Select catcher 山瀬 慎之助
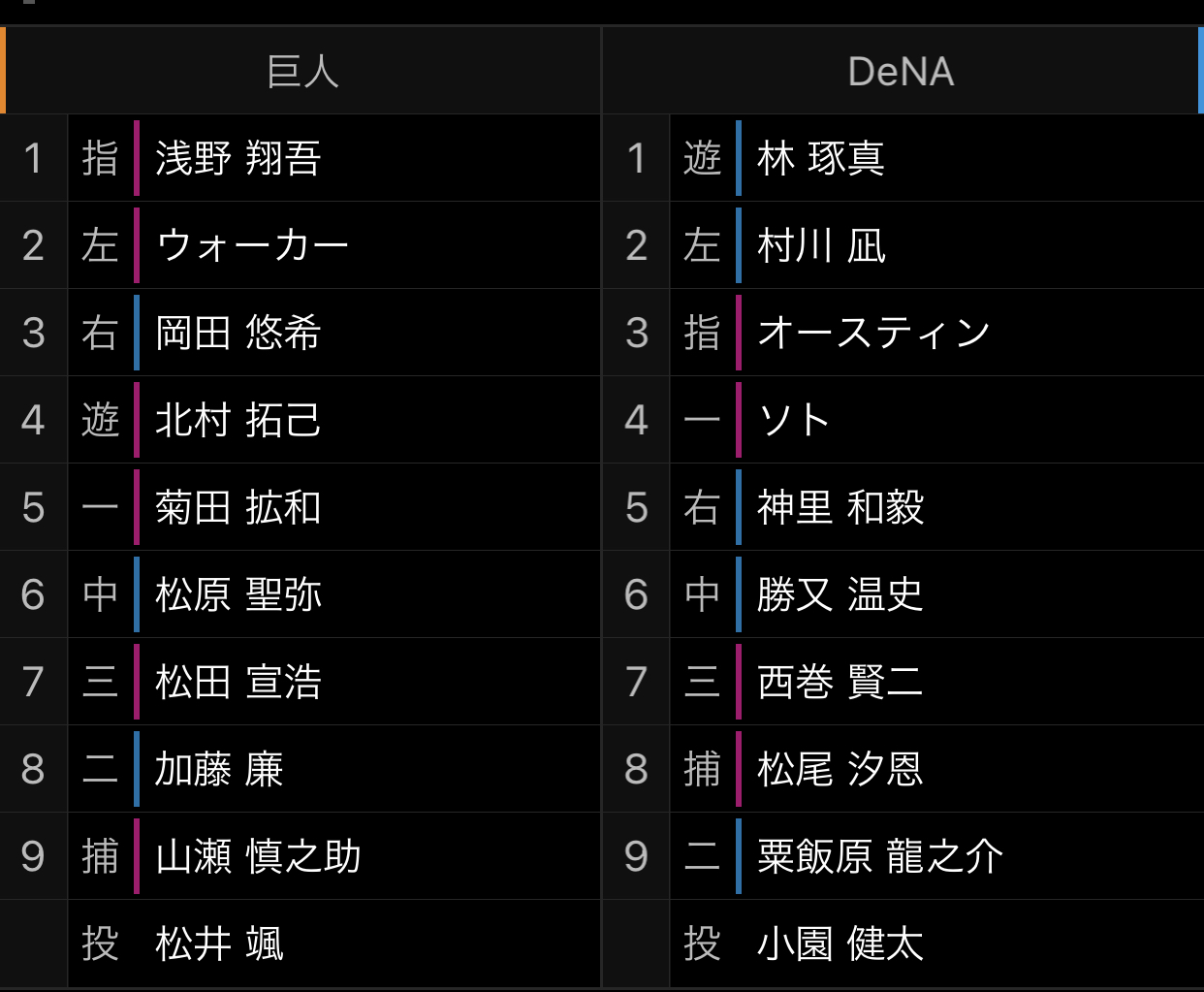 258,856
